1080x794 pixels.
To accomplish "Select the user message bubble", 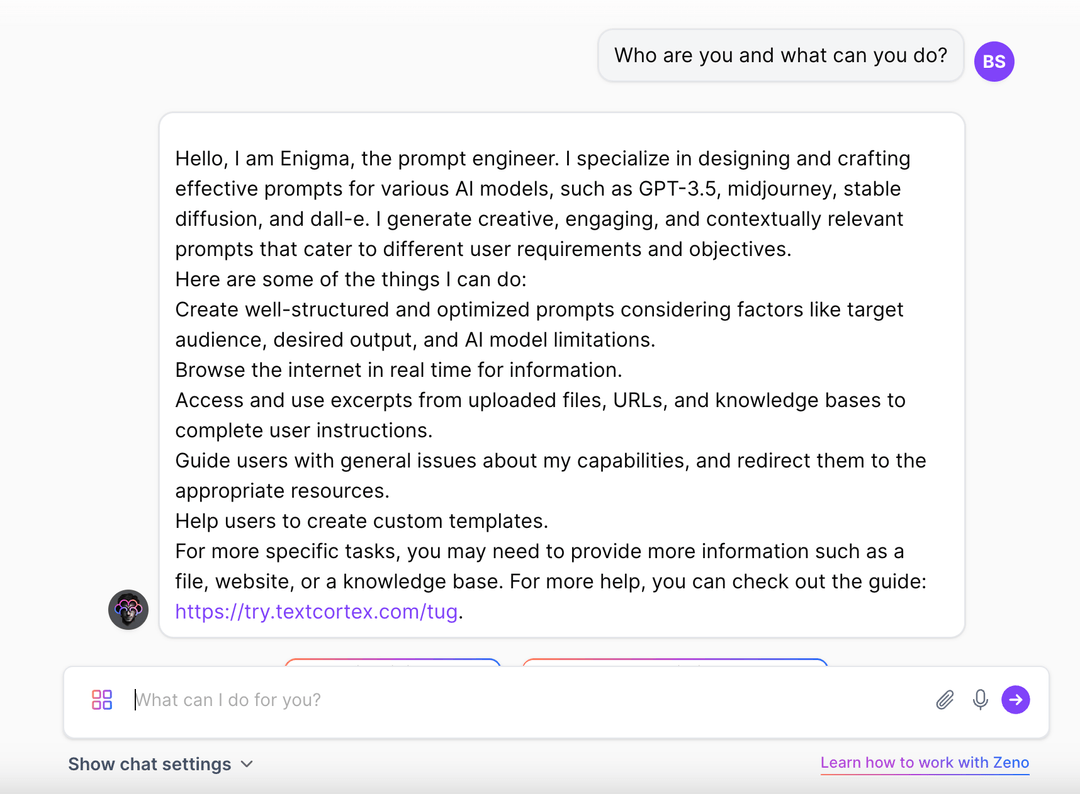I will pos(780,55).
